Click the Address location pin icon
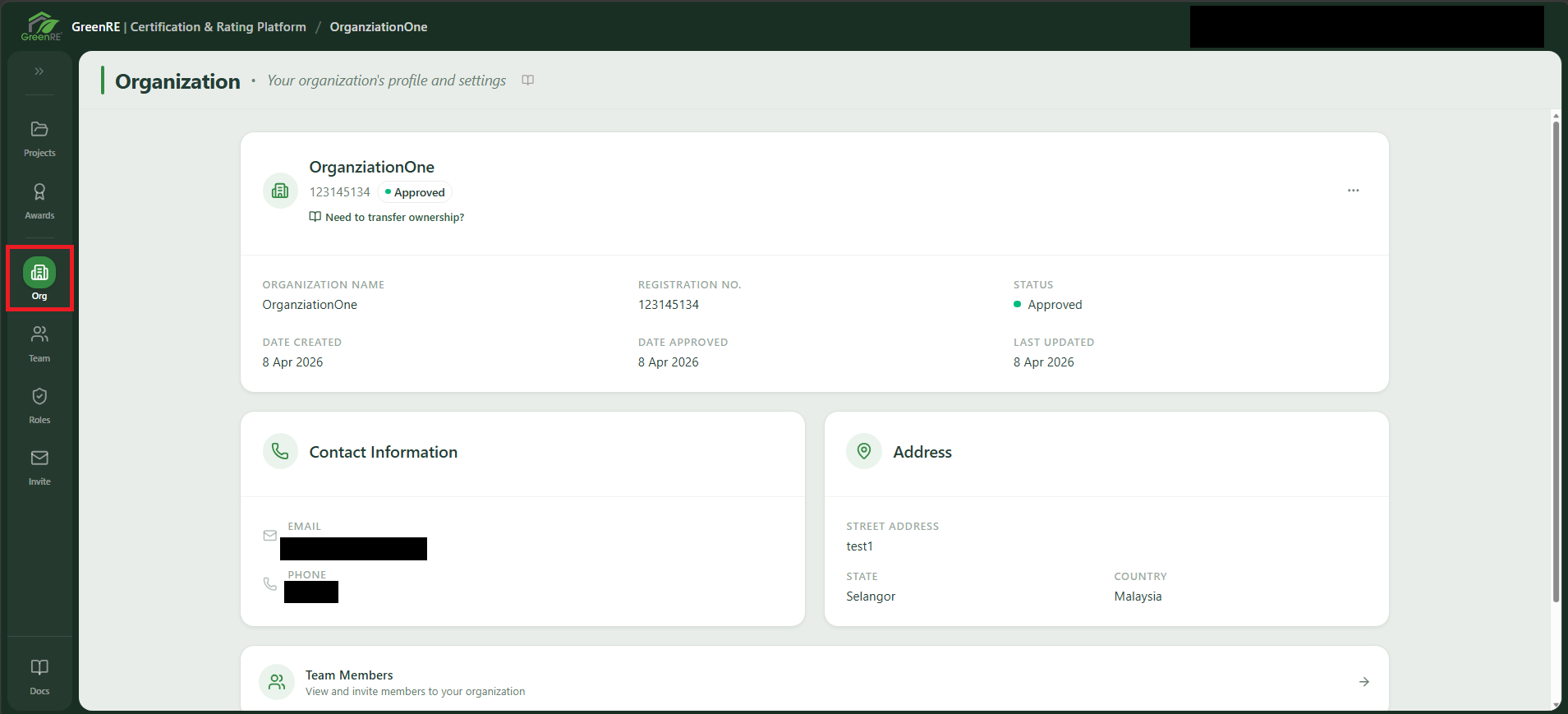The height and width of the screenshot is (714, 1568). click(863, 451)
